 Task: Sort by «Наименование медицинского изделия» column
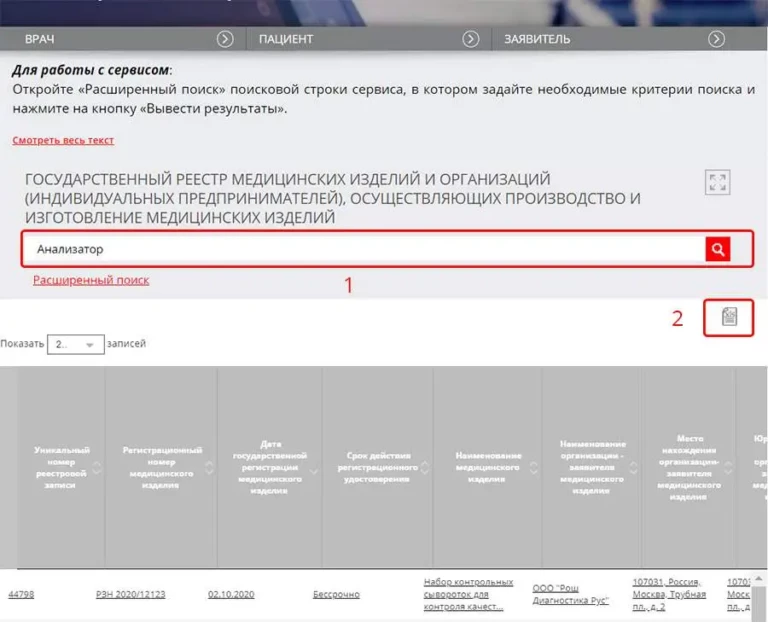[534, 468]
